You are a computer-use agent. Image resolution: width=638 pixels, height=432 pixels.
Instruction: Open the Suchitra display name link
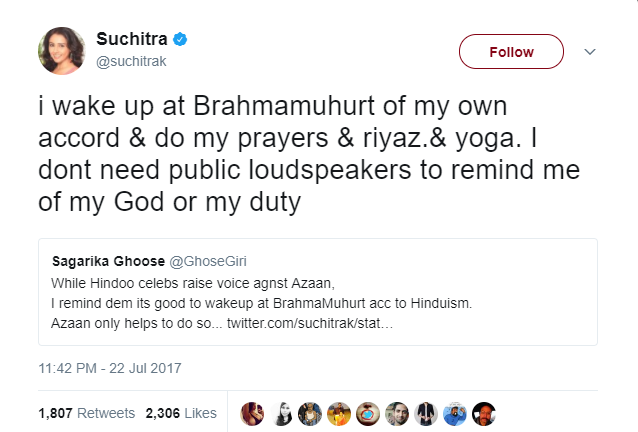pos(132,40)
